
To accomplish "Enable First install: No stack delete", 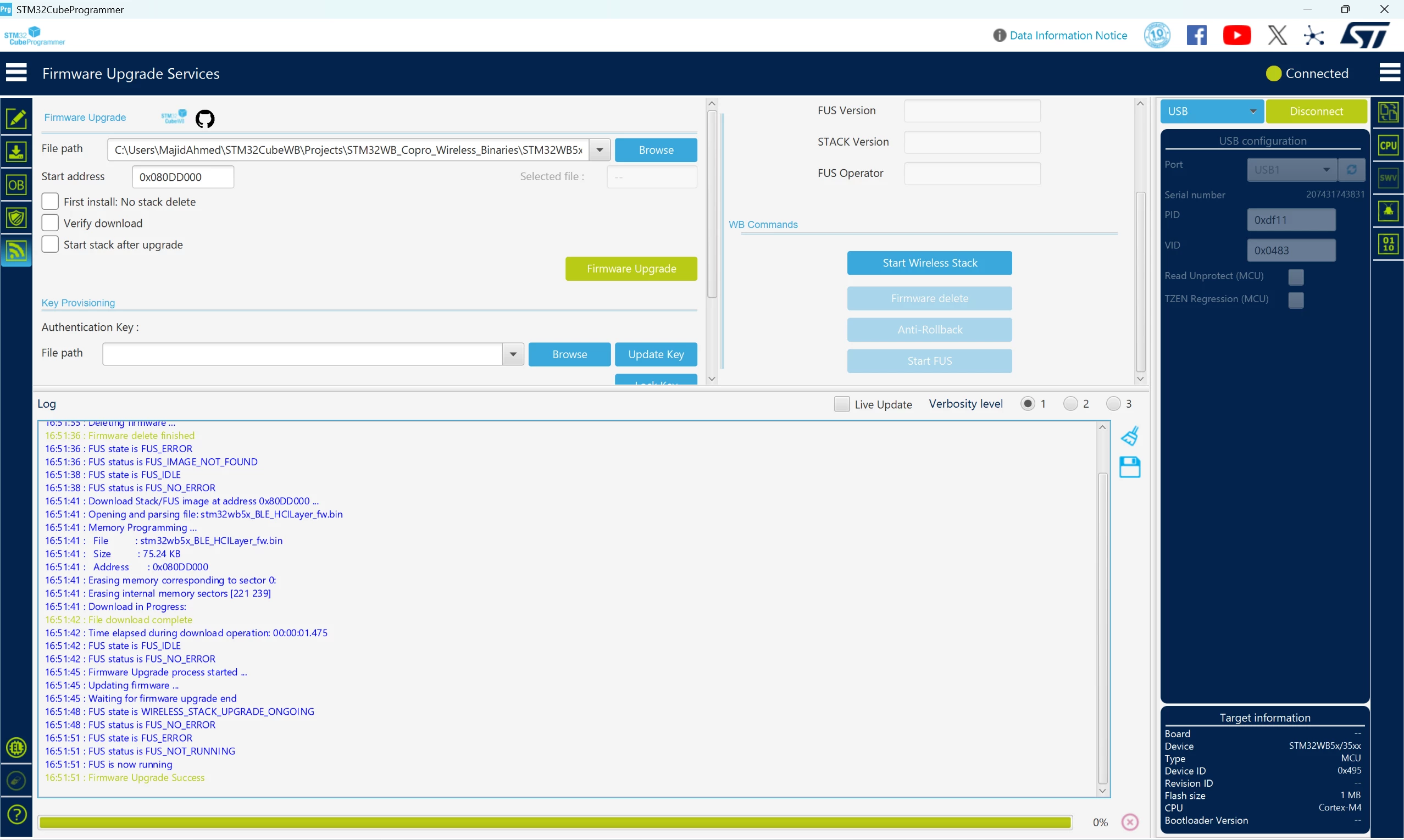I will point(50,202).
